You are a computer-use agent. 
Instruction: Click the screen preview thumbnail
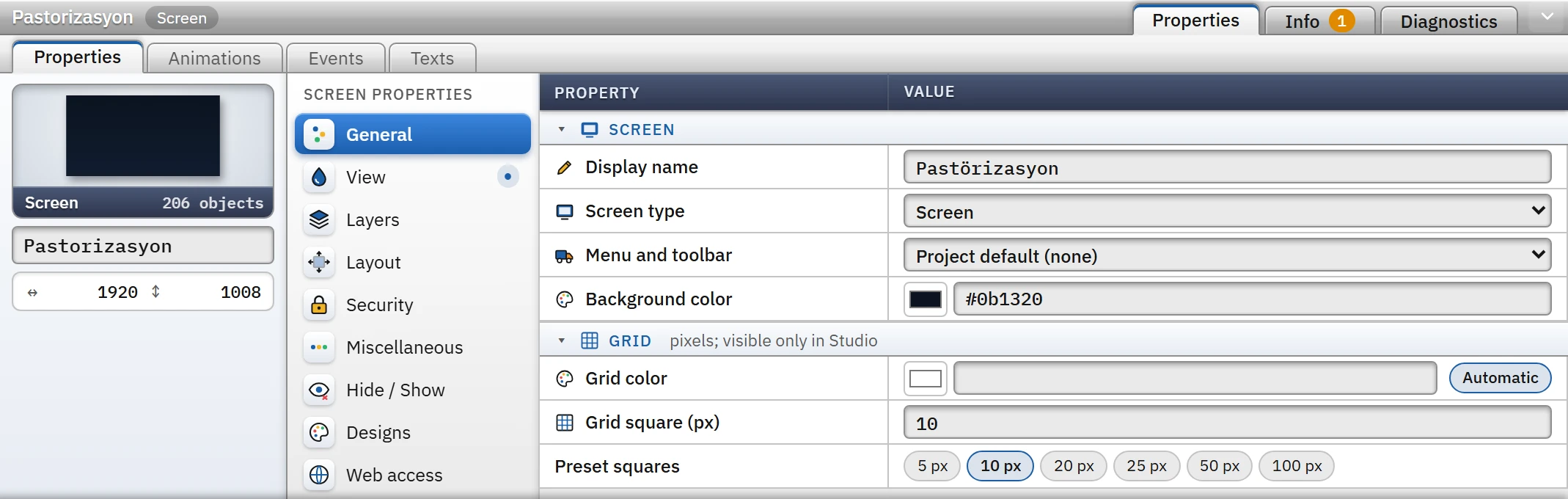(143, 136)
